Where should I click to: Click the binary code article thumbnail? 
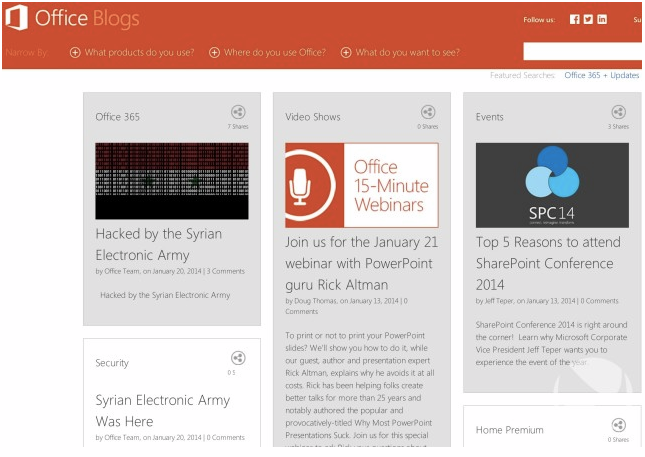171,180
